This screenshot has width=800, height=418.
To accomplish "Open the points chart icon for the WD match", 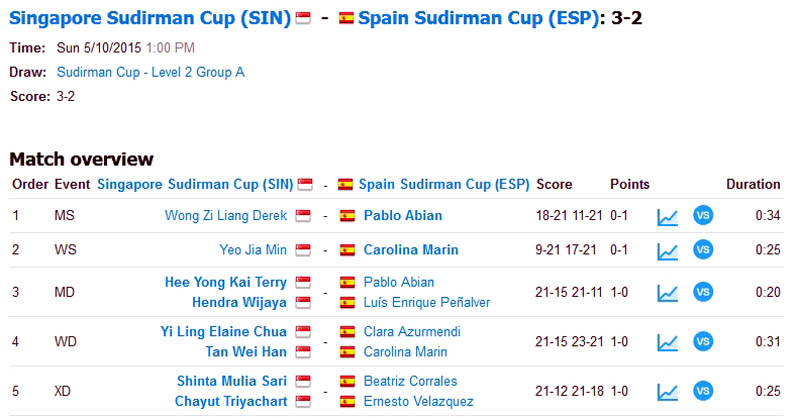I will [x=667, y=342].
